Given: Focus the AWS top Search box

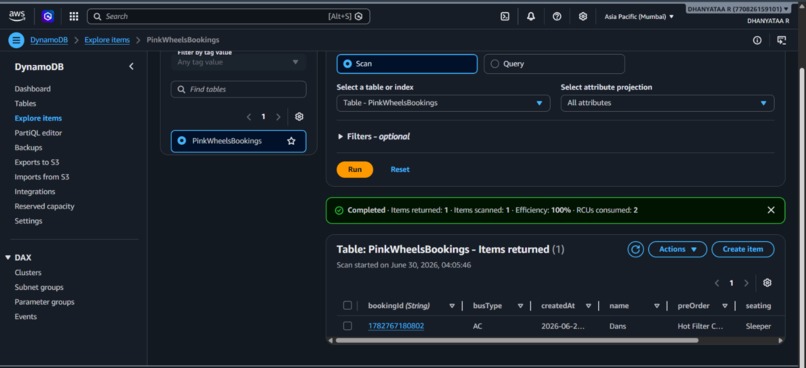Looking at the screenshot, I should [x=228, y=16].
